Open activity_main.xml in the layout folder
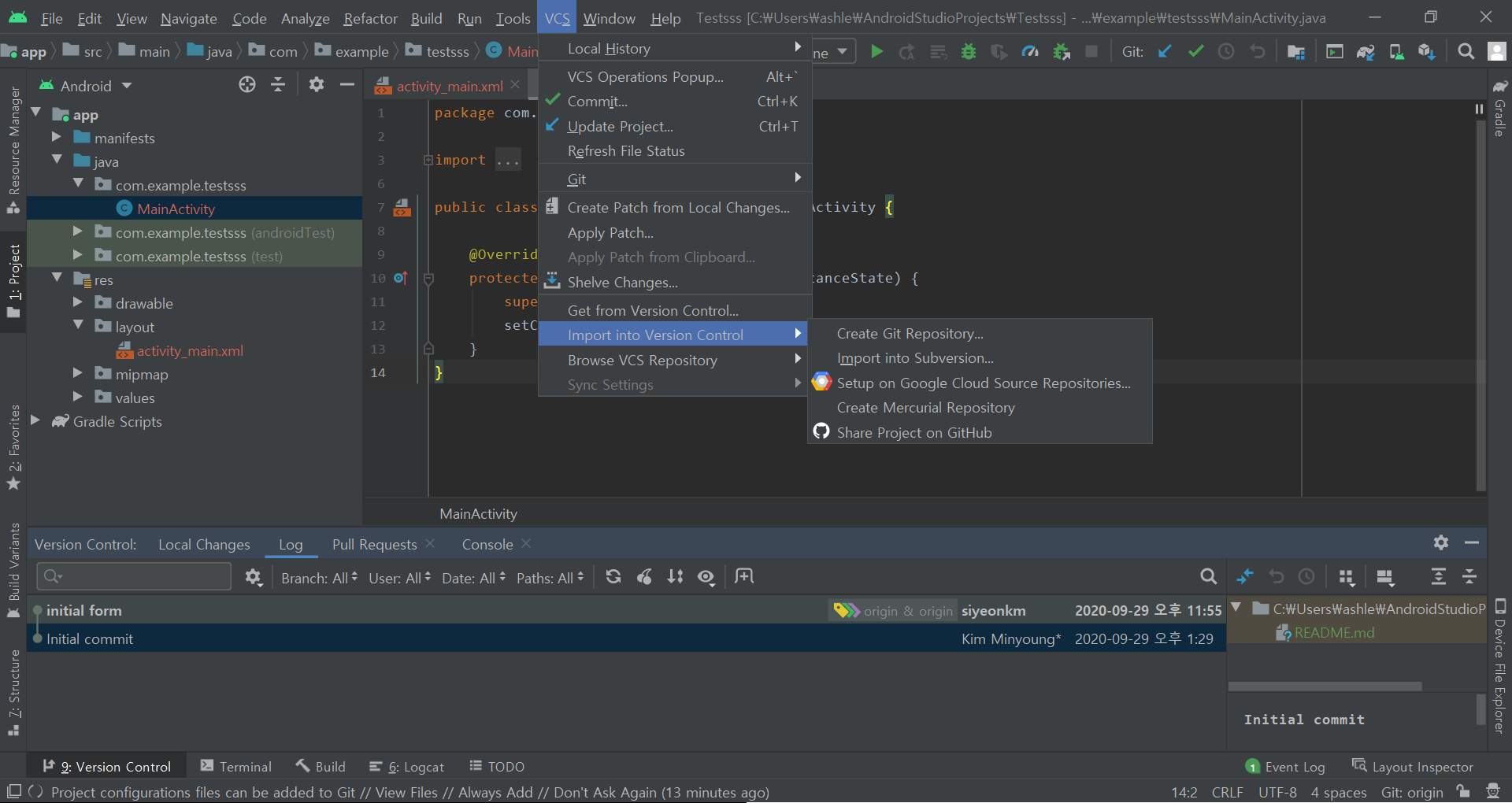The height and width of the screenshot is (803, 1512). pos(190,350)
